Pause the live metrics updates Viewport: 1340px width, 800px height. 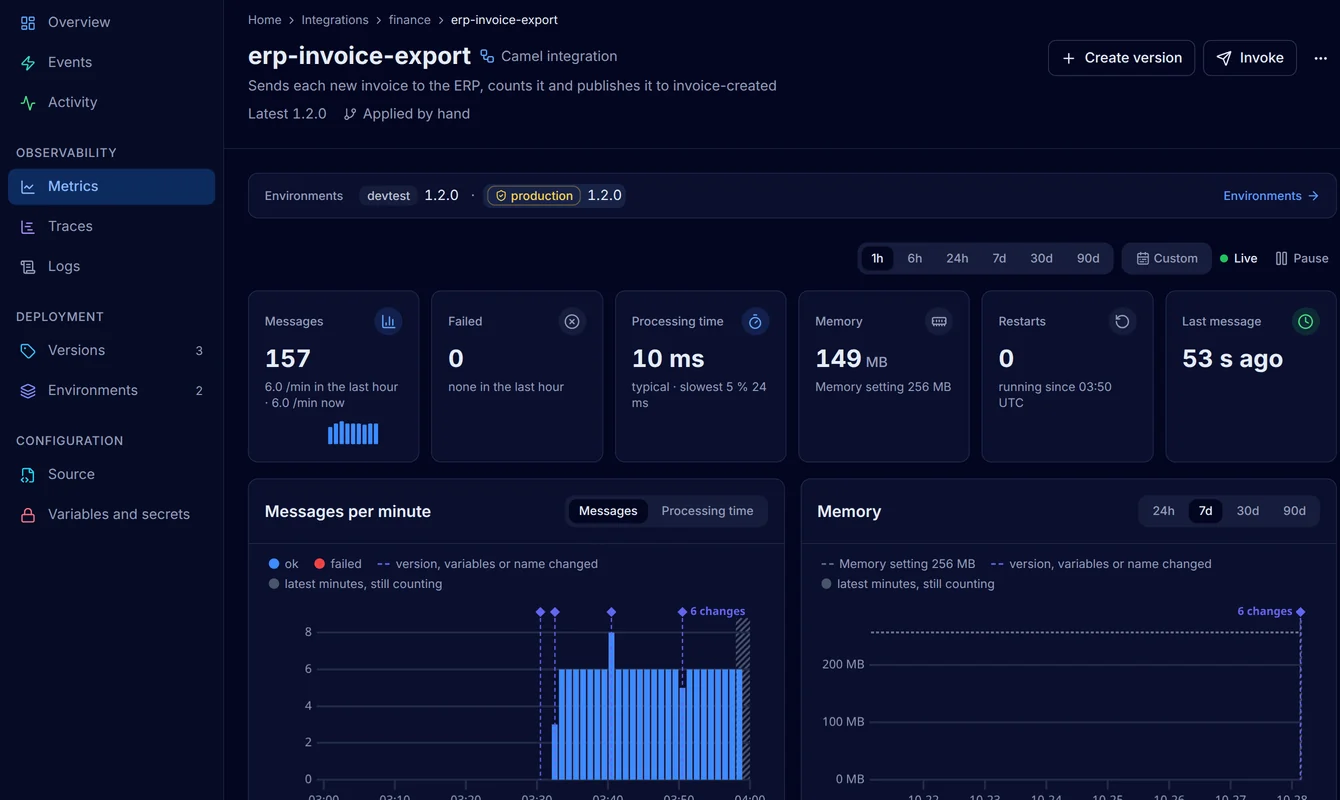(x=1302, y=258)
